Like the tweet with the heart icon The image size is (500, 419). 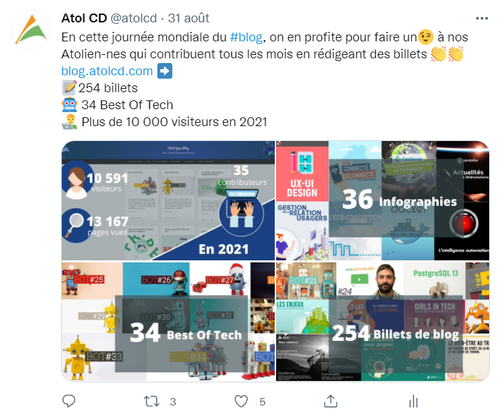[241, 401]
